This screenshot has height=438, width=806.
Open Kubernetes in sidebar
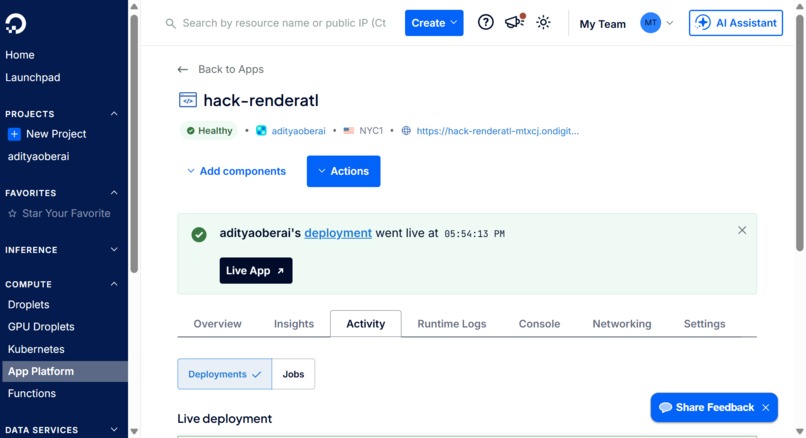[36, 349]
